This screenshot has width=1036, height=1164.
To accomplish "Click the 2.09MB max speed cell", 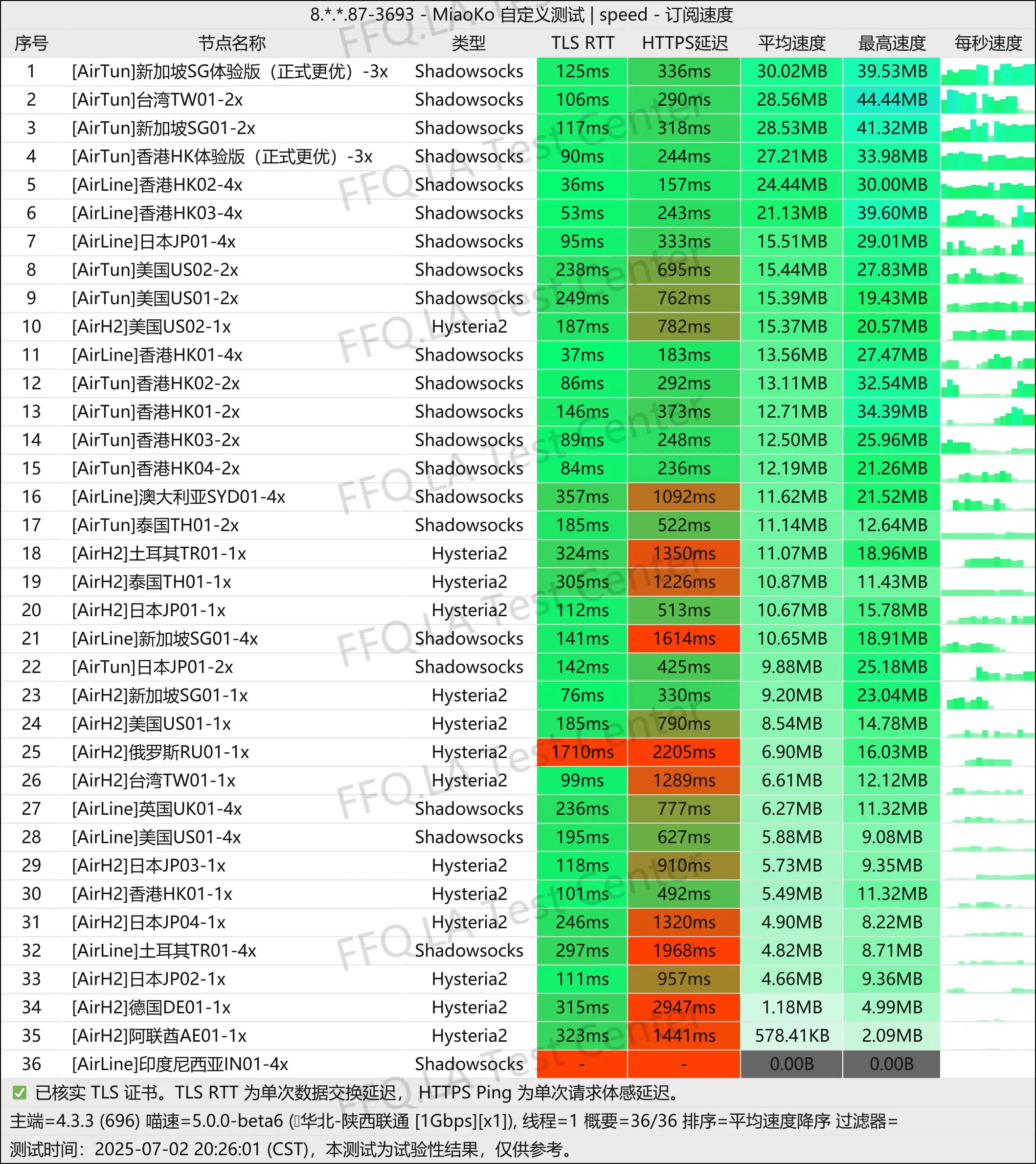I will [892, 1035].
